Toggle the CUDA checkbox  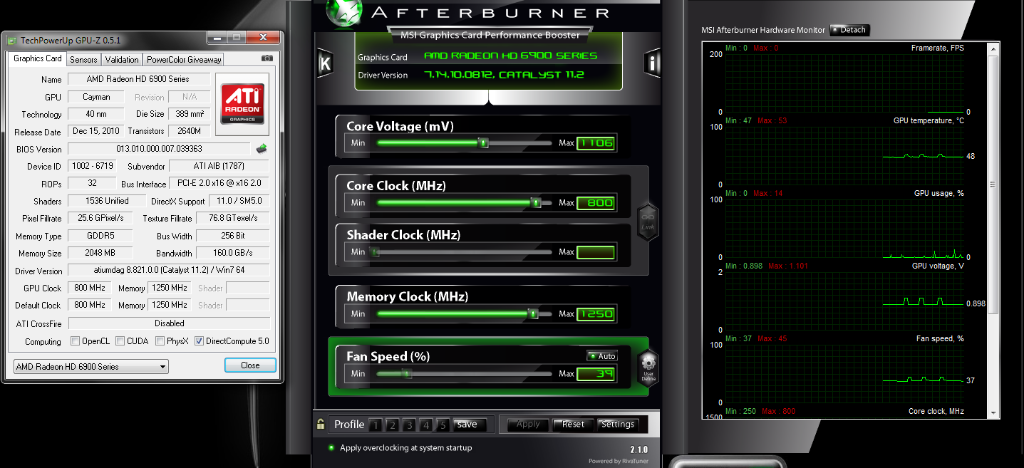[121, 341]
